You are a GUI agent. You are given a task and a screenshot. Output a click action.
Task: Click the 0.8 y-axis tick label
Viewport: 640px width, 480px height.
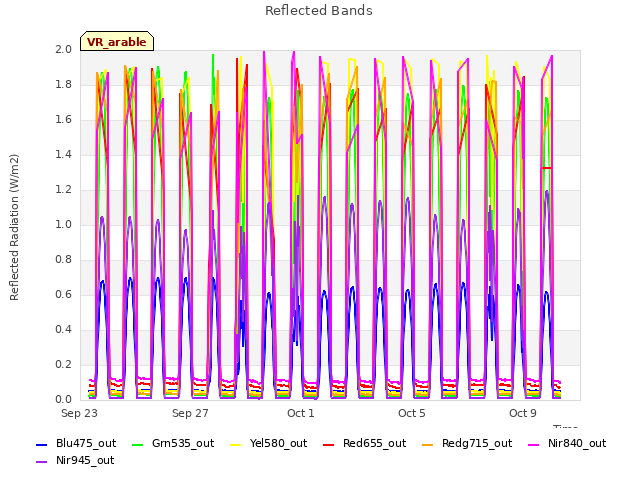click(x=63, y=260)
